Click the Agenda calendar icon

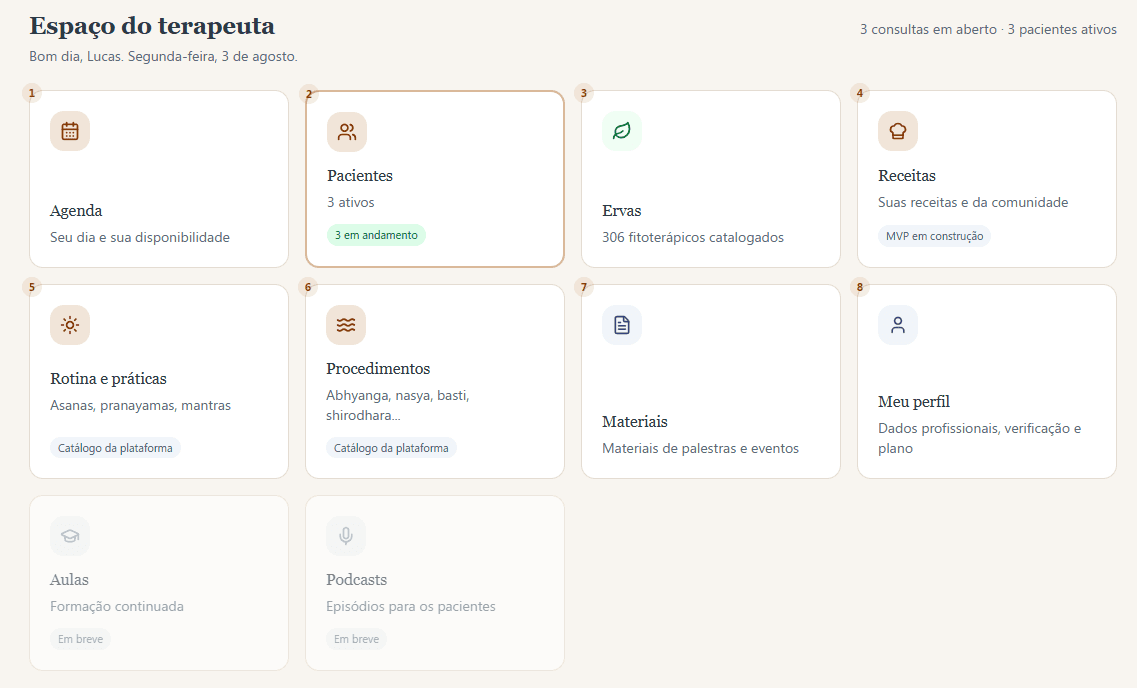pos(70,131)
